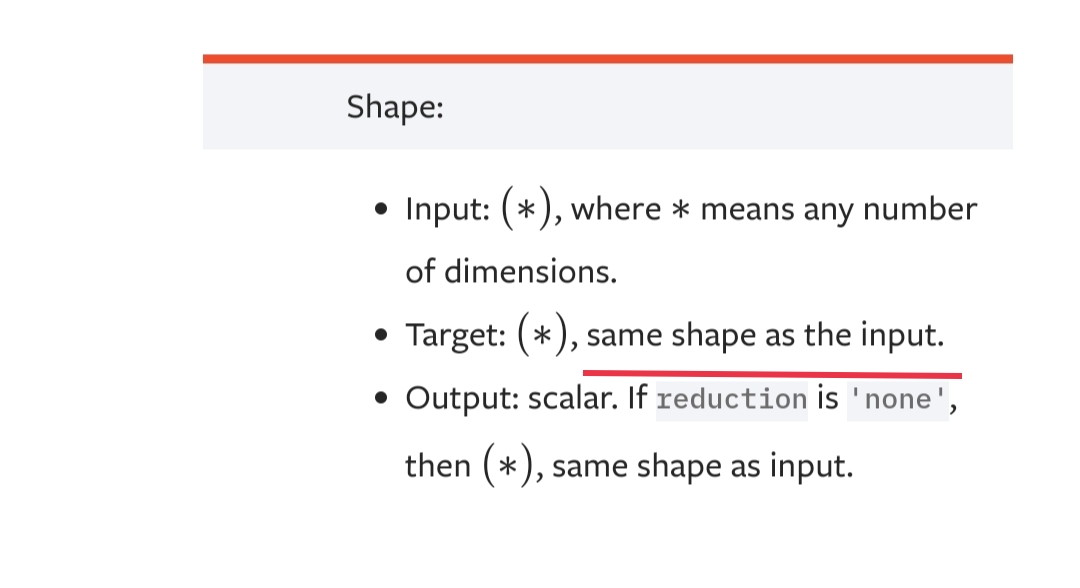Click the 'none' code literal
Viewport: 1080px width, 588px height.
pos(896,400)
